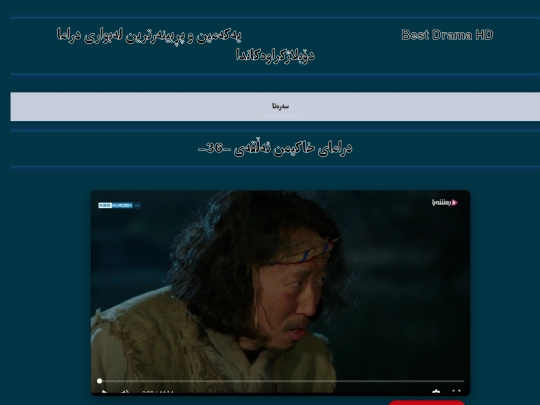The height and width of the screenshot is (405, 540).
Task: Click the episode -36- drama title heading
Action: (x=275, y=148)
